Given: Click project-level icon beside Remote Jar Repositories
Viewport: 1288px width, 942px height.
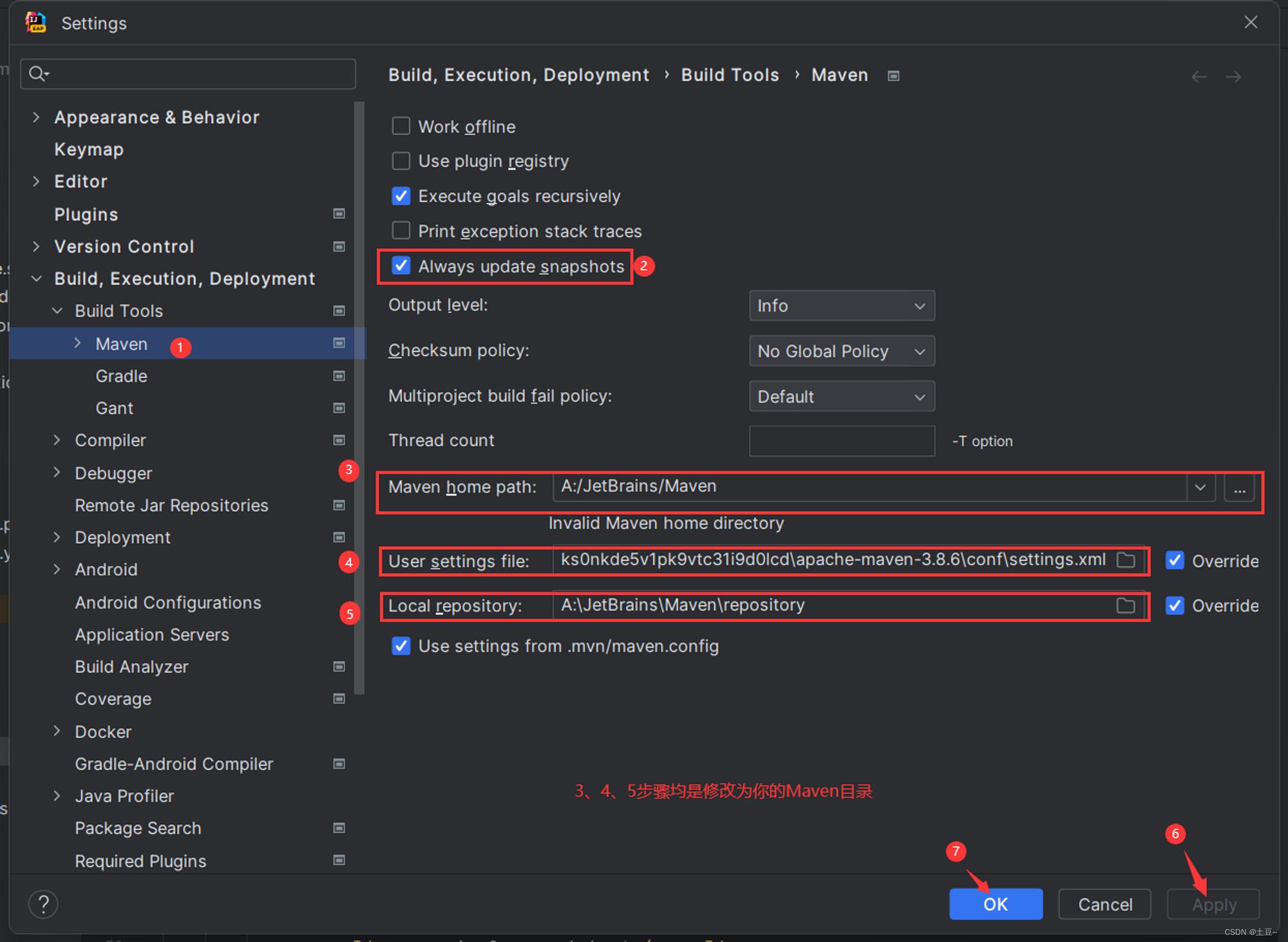Looking at the screenshot, I should click(x=339, y=505).
